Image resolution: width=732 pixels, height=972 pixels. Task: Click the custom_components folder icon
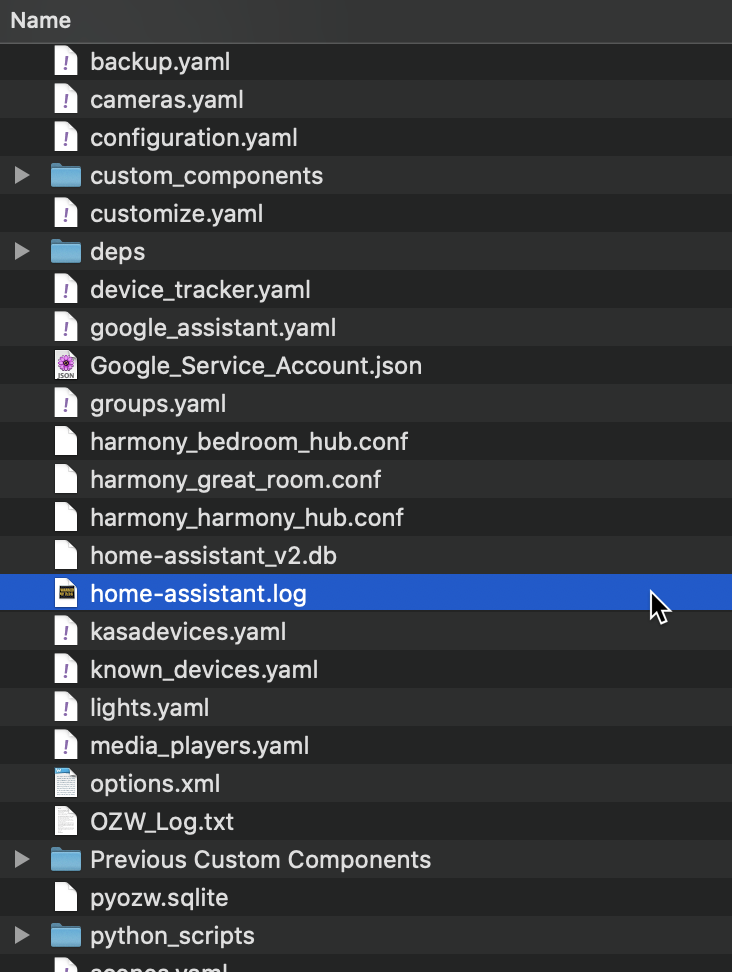65,176
